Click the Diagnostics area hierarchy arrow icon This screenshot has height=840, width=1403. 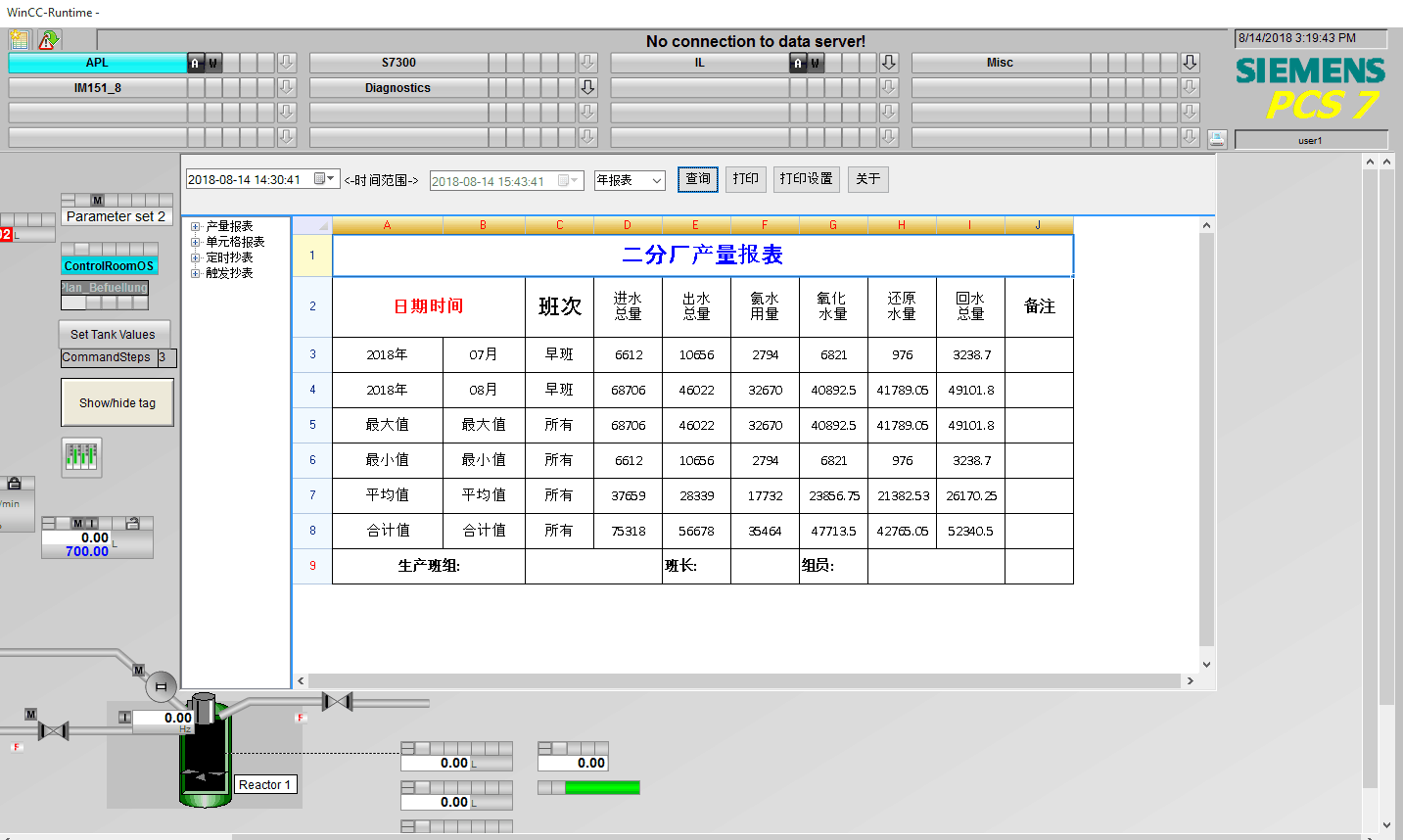(587, 88)
